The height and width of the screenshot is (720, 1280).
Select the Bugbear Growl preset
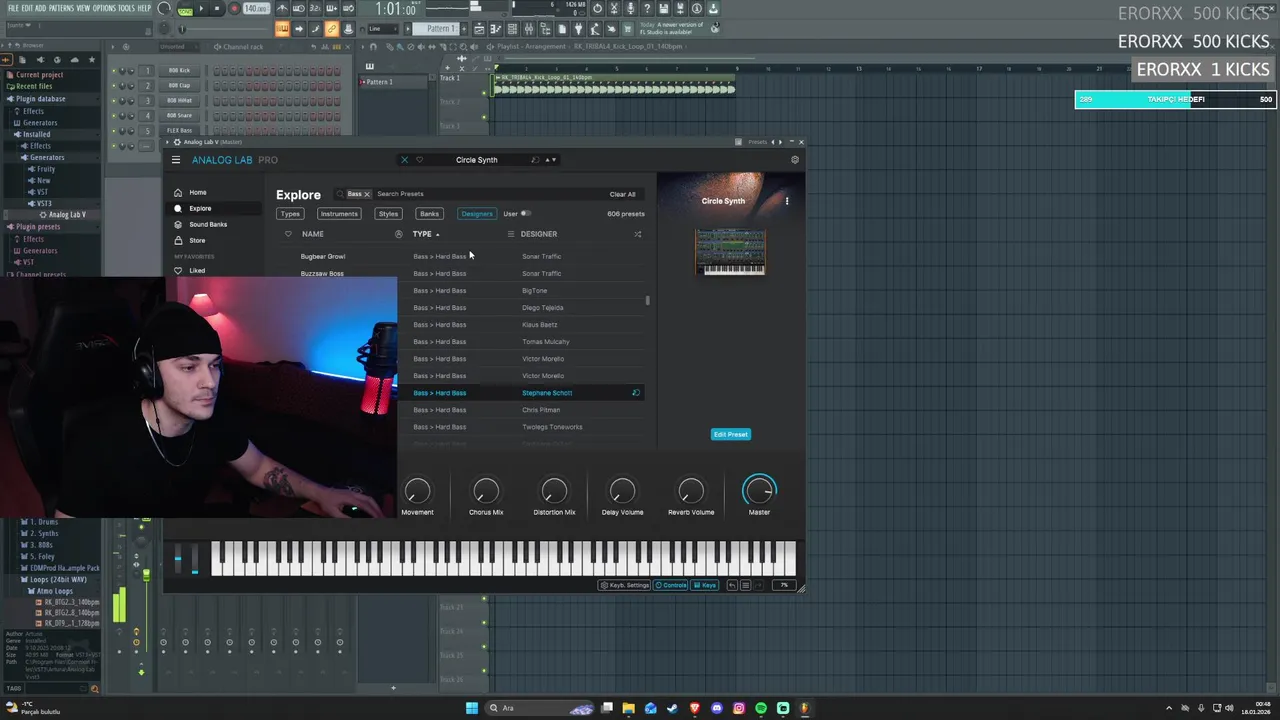tap(322, 256)
